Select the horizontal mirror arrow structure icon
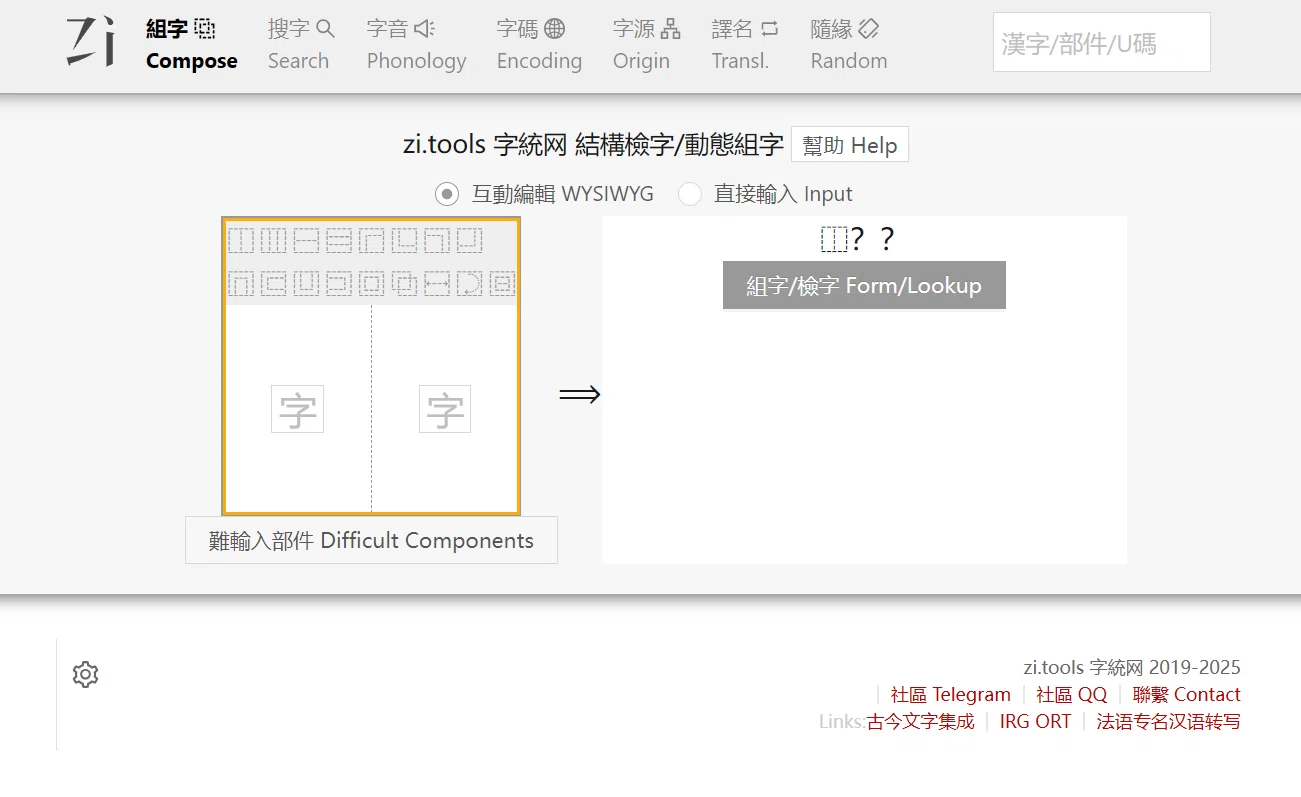This screenshot has height=797, width=1301. [437, 283]
